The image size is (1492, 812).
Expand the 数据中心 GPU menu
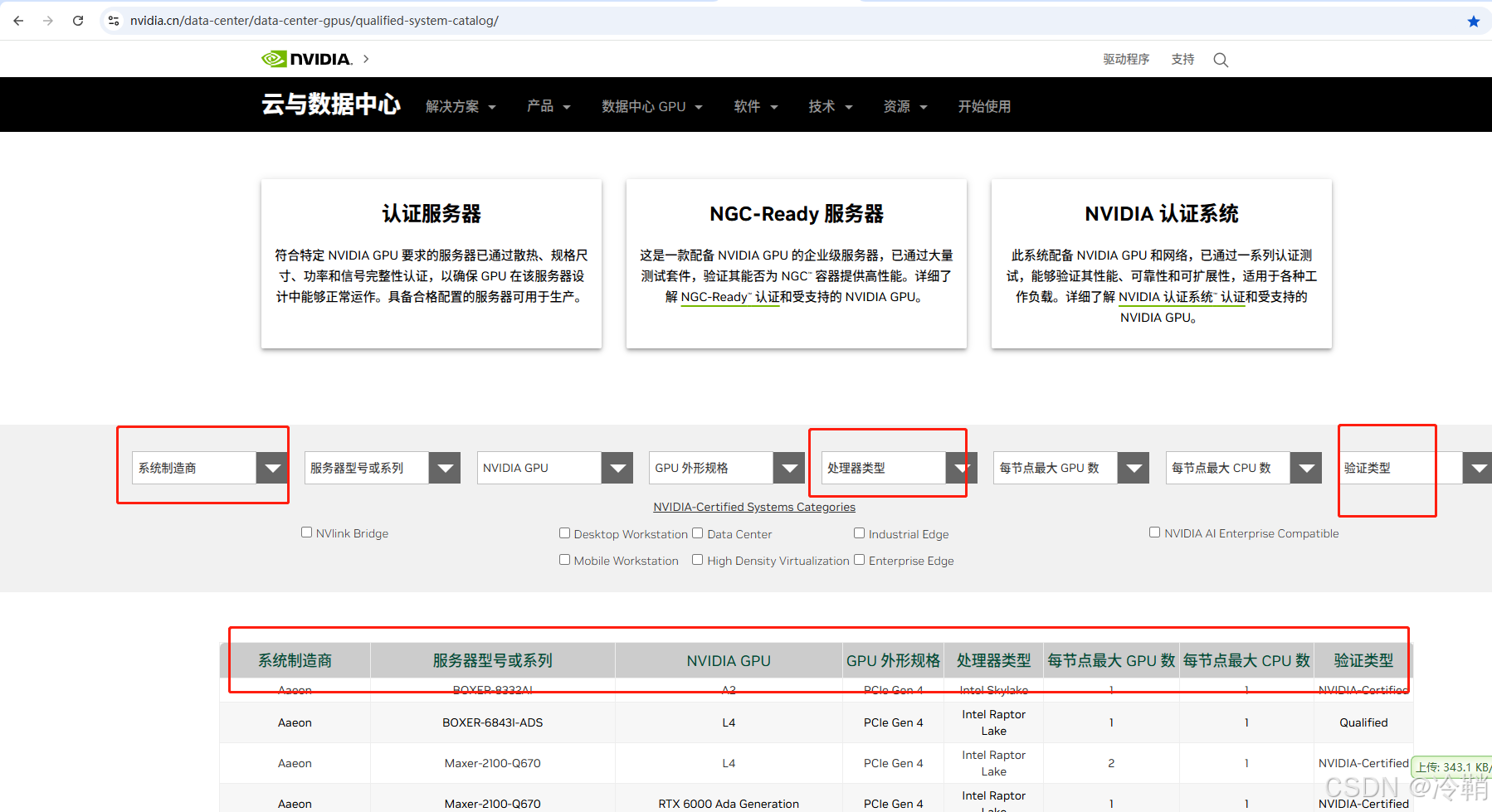(x=652, y=106)
